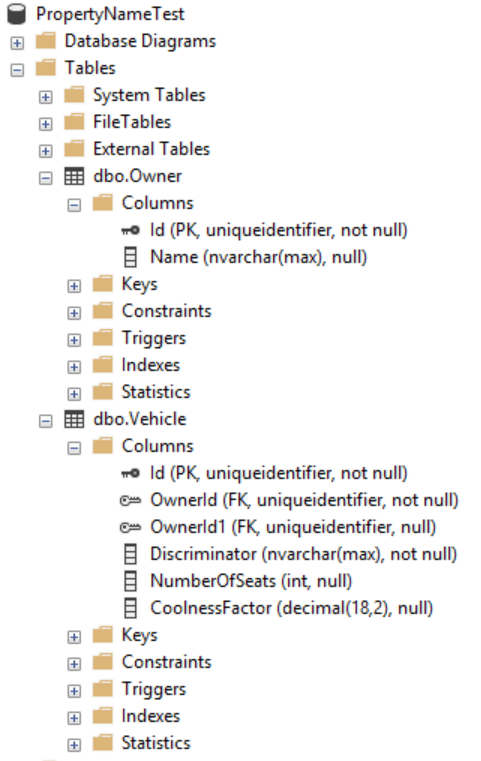Click the column icon beside CoolnessFactor
The height and width of the screenshot is (761, 481).
click(x=131, y=608)
